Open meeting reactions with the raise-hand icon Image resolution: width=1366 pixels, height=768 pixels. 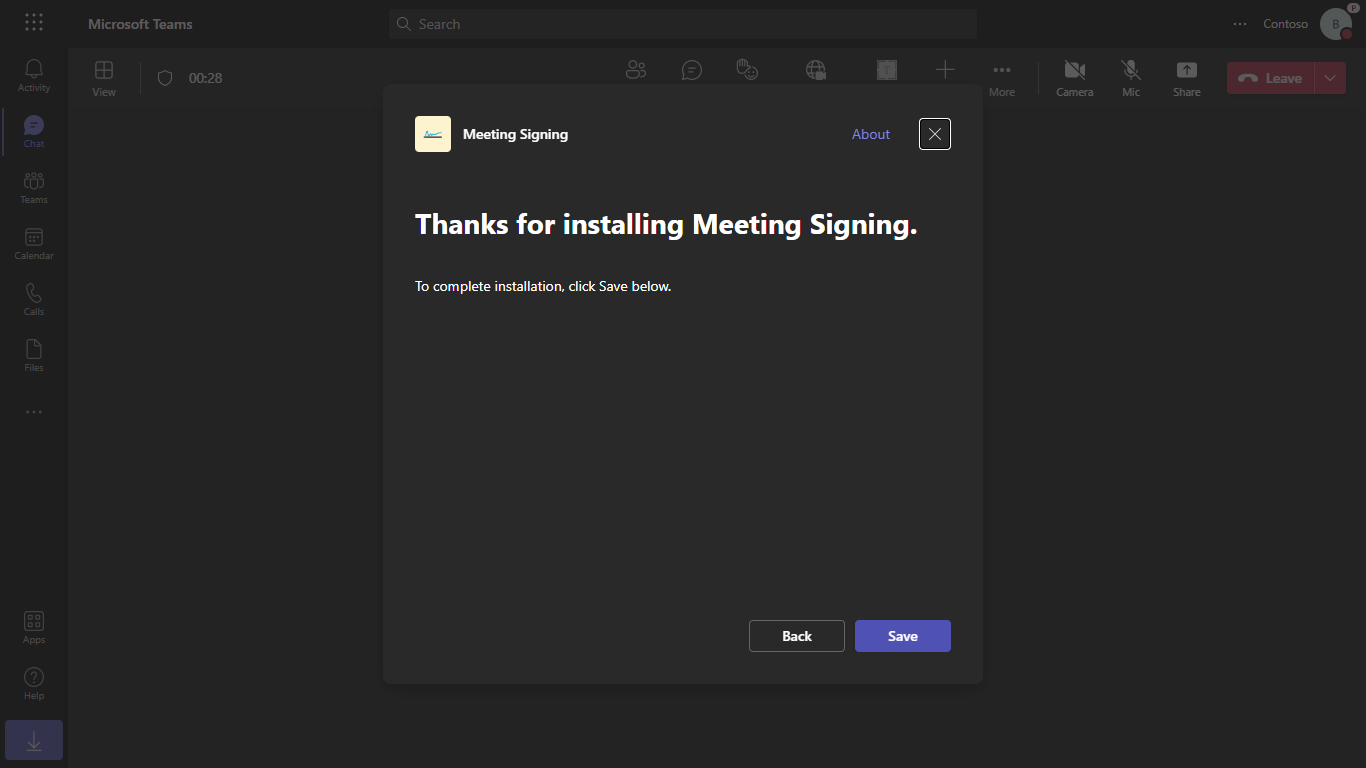[747, 69]
